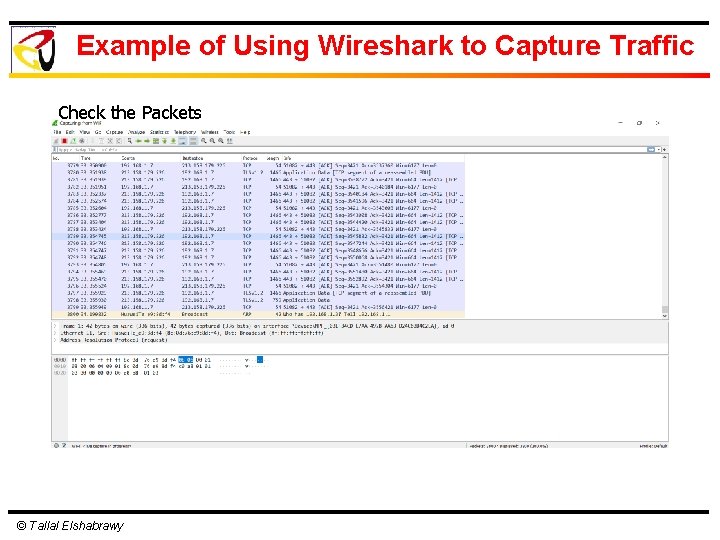This screenshot has width=720, height=540.
Task: Click the Packets count status text
Action: pyautogui.click(x=508, y=446)
